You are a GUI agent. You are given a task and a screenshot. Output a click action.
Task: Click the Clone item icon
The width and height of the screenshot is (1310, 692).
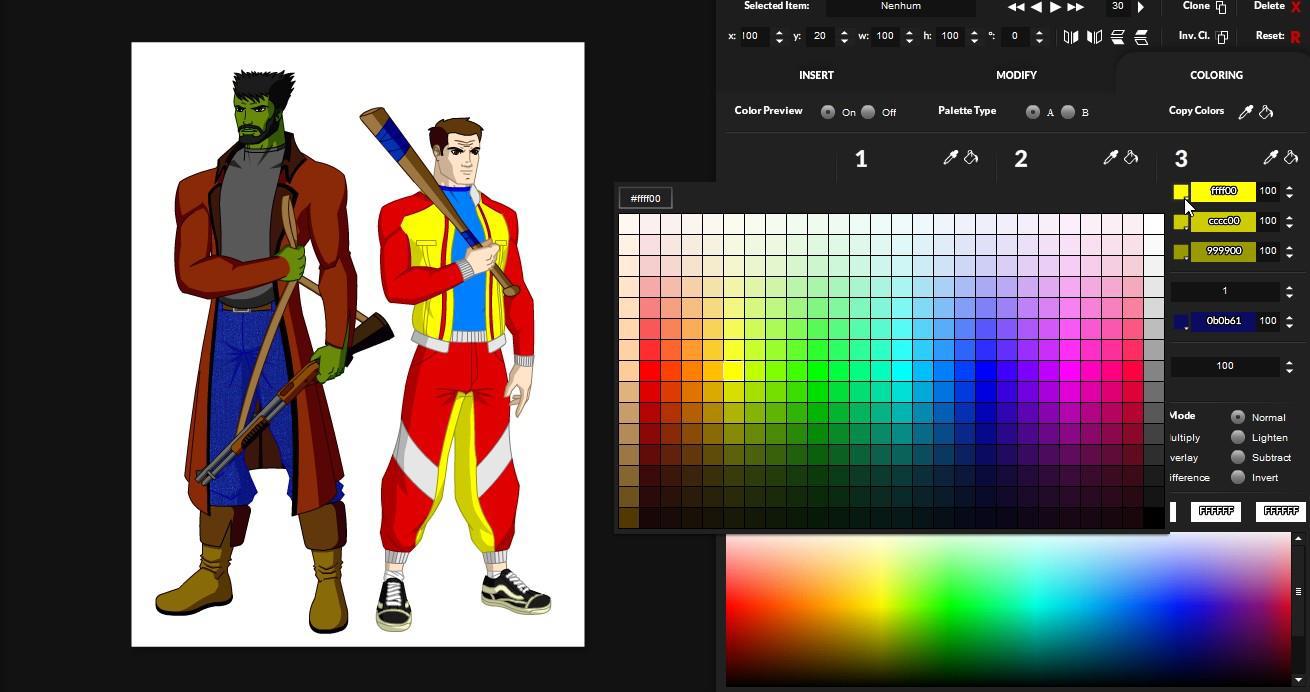pyautogui.click(x=1220, y=7)
